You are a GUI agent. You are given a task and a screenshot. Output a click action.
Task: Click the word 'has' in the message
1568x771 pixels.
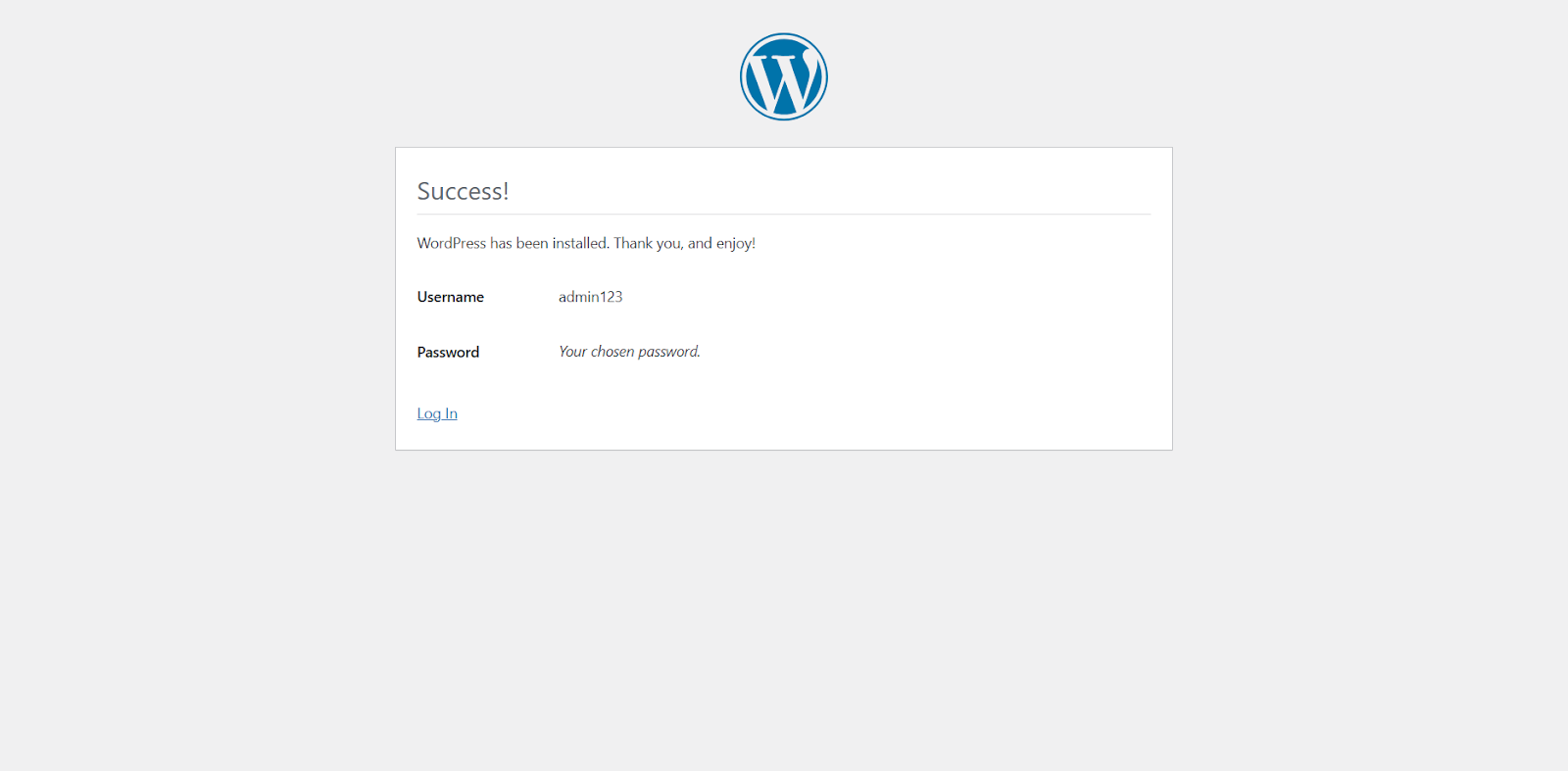pyautogui.click(x=501, y=243)
